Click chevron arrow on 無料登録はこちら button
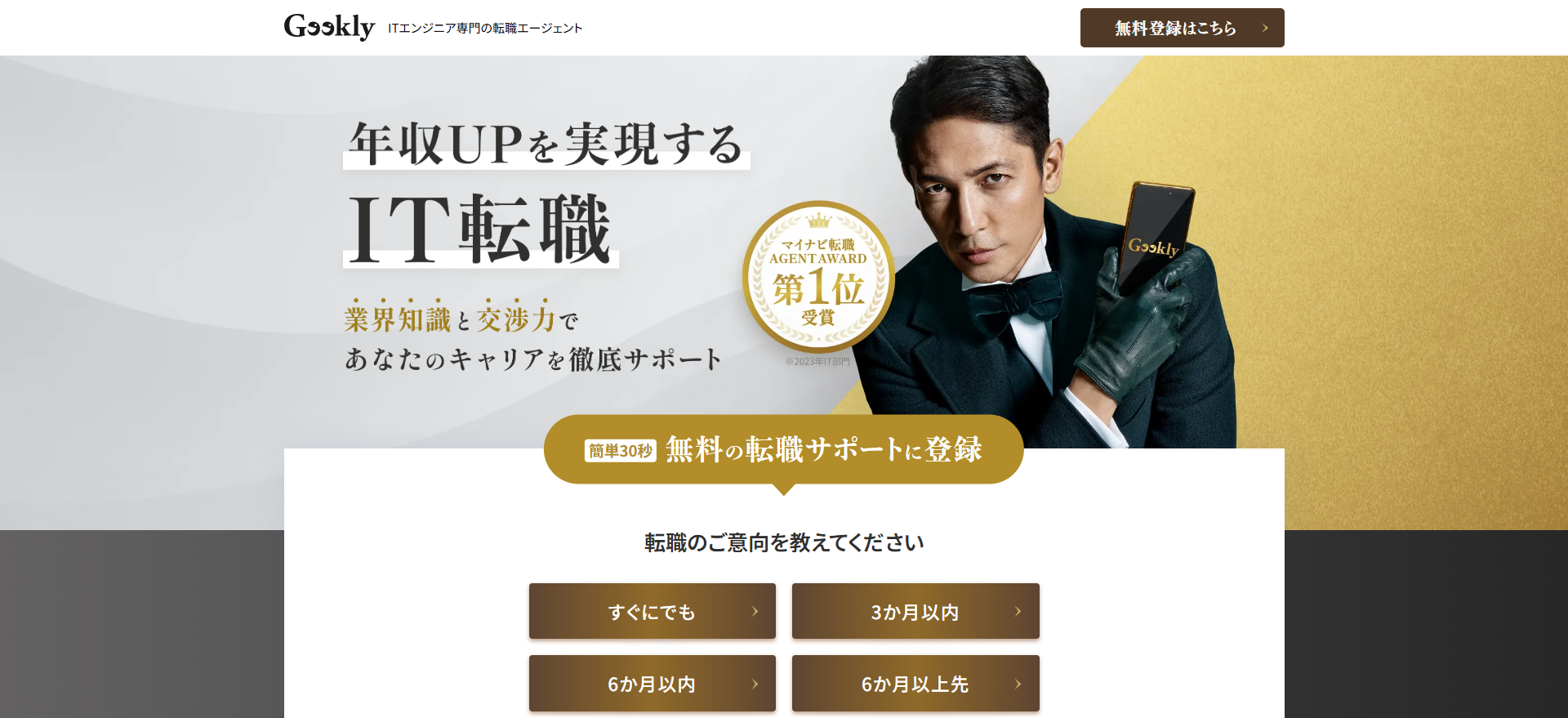This screenshot has height=718, width=1568. [x=1265, y=28]
